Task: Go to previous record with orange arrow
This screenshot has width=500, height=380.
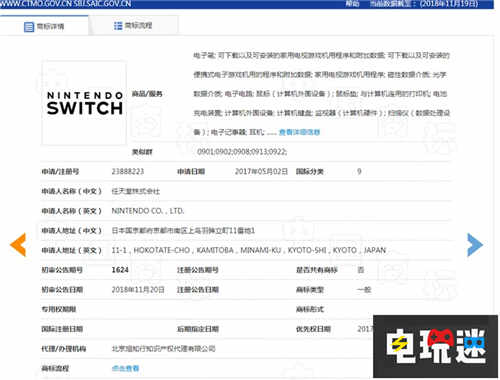Action: pyautogui.click(x=18, y=244)
